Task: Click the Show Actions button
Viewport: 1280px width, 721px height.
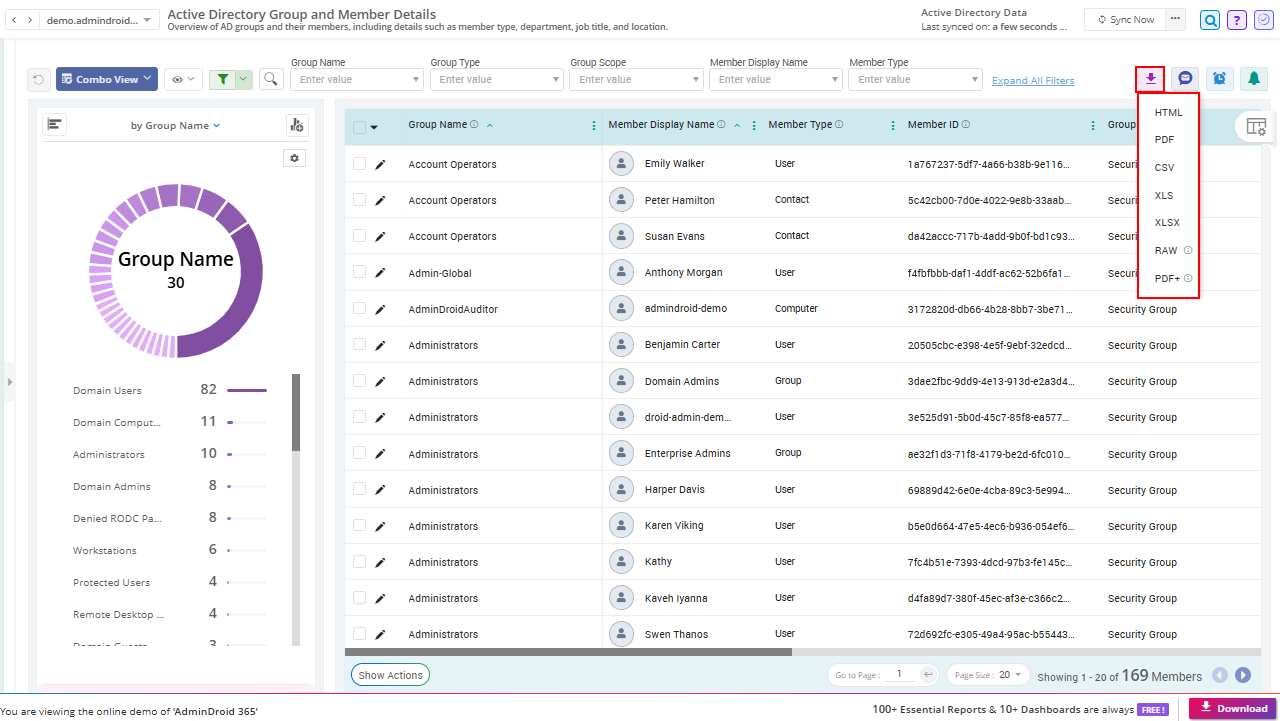Action: coord(390,675)
